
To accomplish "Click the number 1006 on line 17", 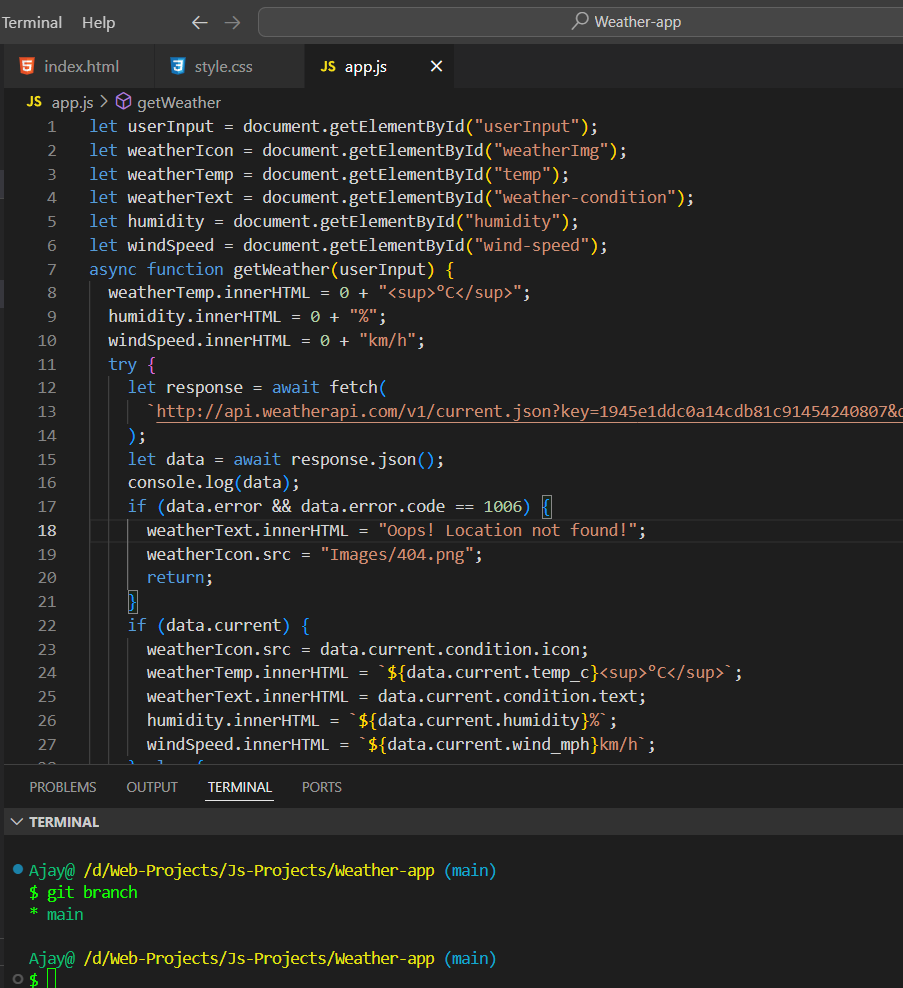I will pos(502,507).
